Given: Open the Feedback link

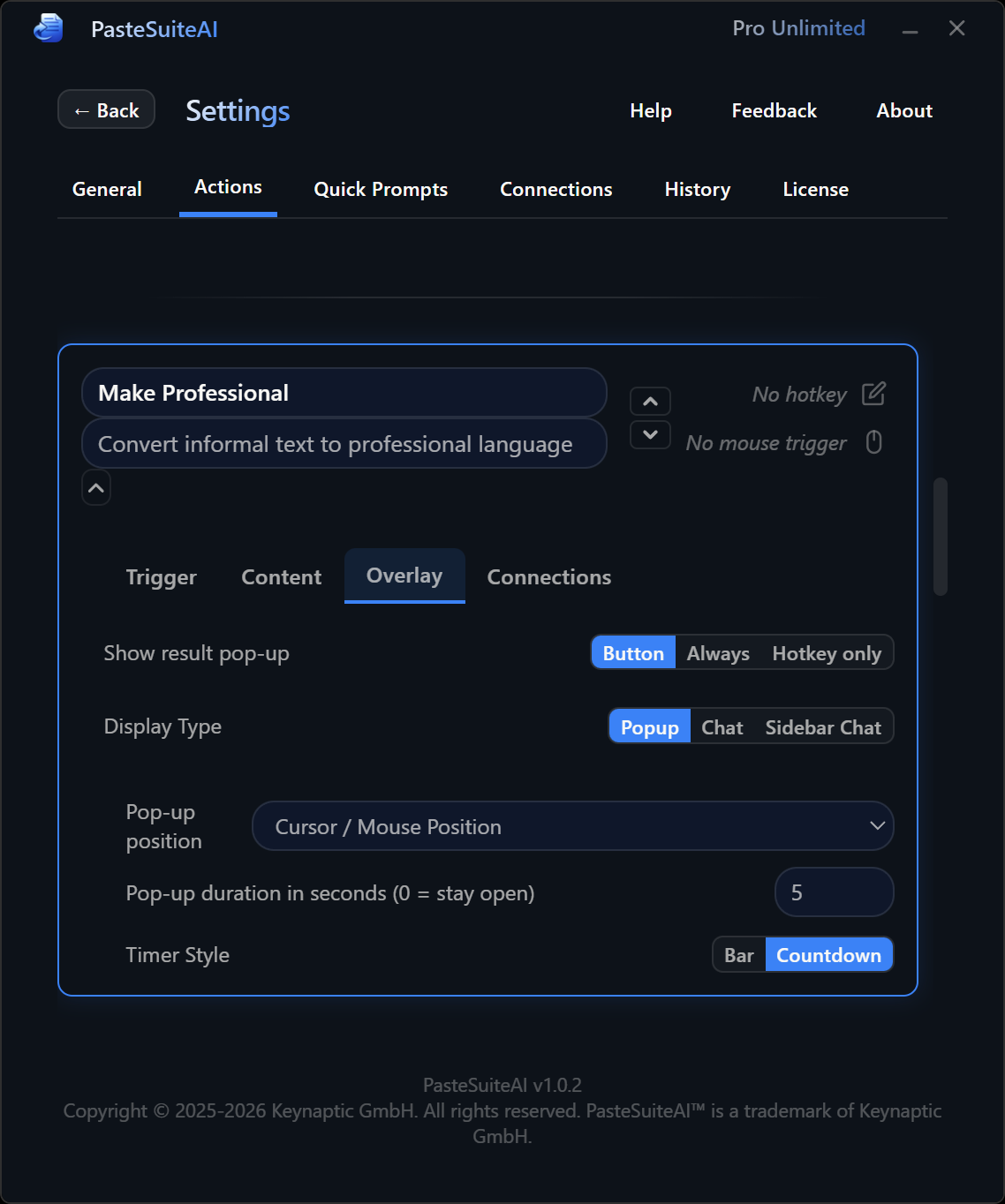Looking at the screenshot, I should (774, 110).
